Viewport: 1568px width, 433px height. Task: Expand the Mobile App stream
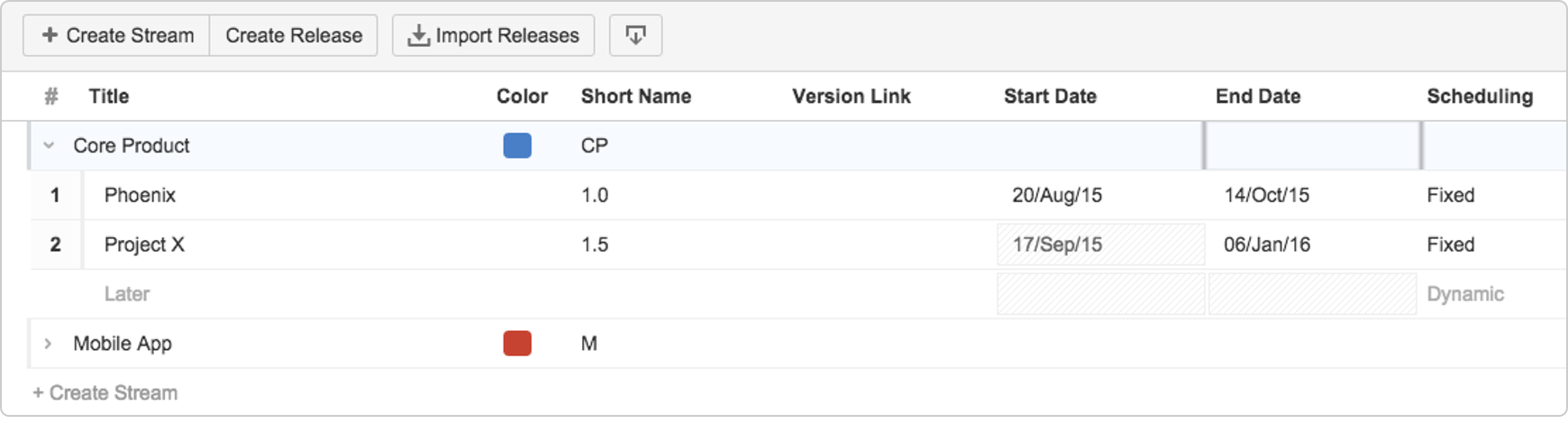pyautogui.click(x=49, y=344)
